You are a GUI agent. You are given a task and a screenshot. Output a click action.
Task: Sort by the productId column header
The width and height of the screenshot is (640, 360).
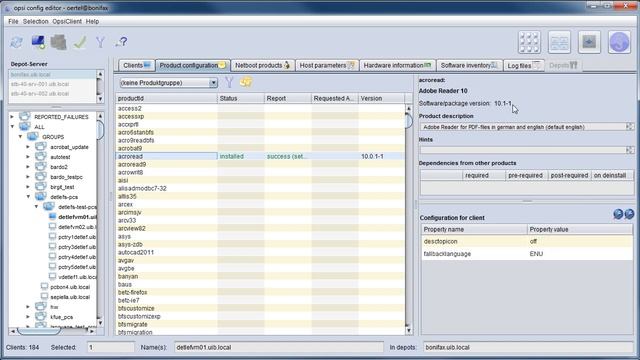click(167, 98)
